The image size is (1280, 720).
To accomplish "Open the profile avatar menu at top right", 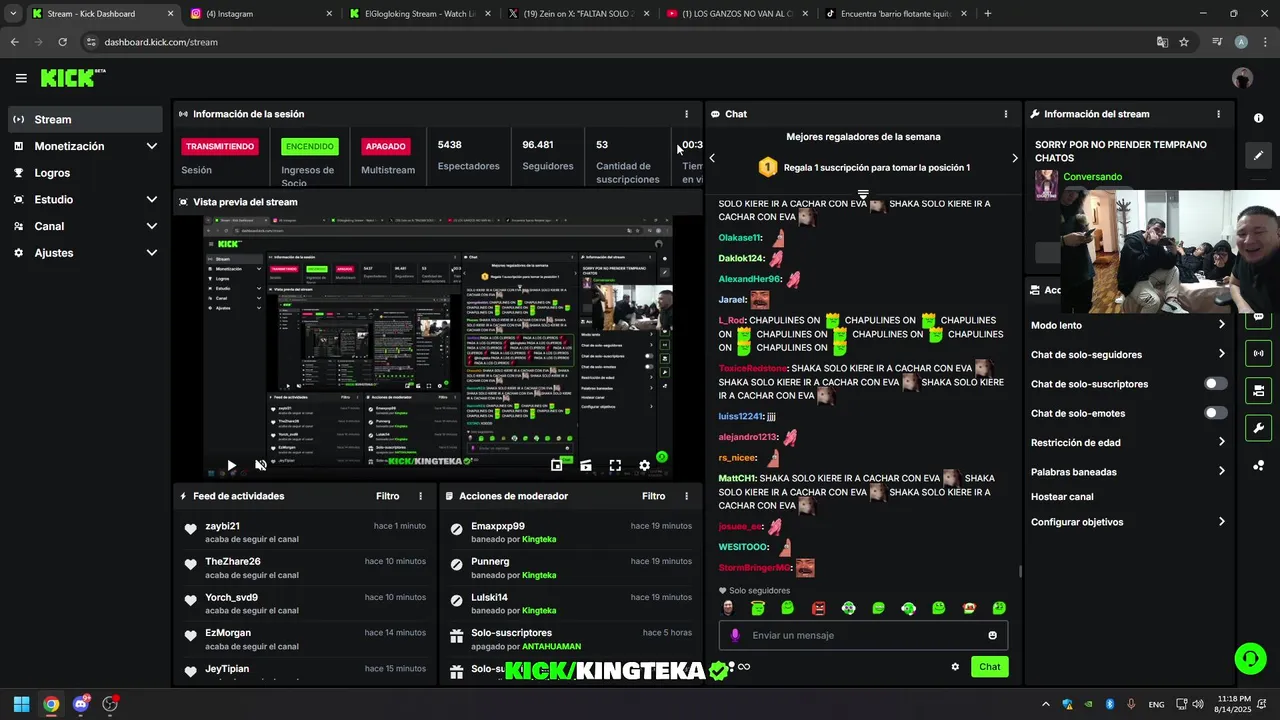I will click(x=1242, y=78).
